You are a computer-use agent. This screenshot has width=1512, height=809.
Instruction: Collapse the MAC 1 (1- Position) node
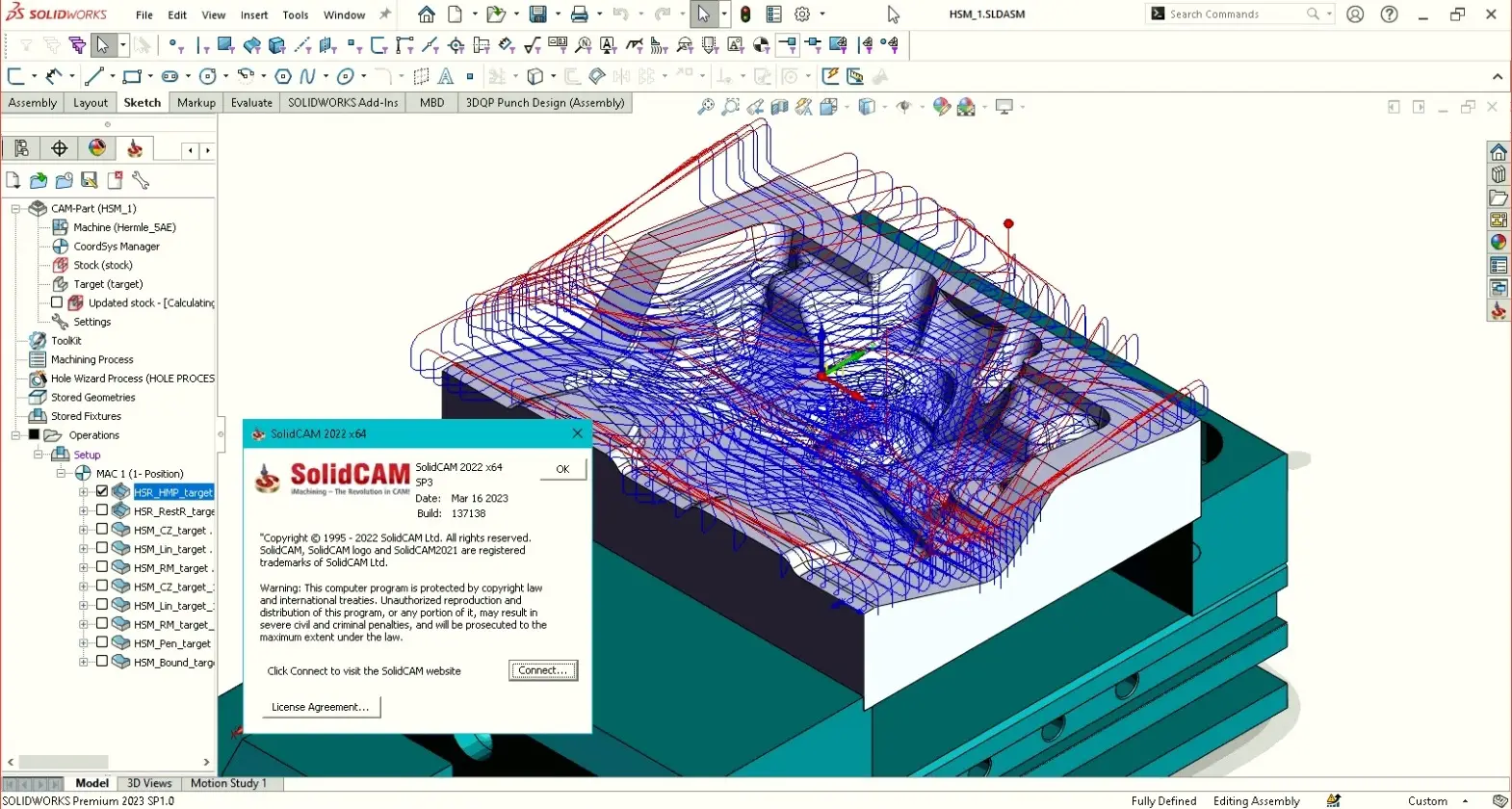(x=61, y=473)
